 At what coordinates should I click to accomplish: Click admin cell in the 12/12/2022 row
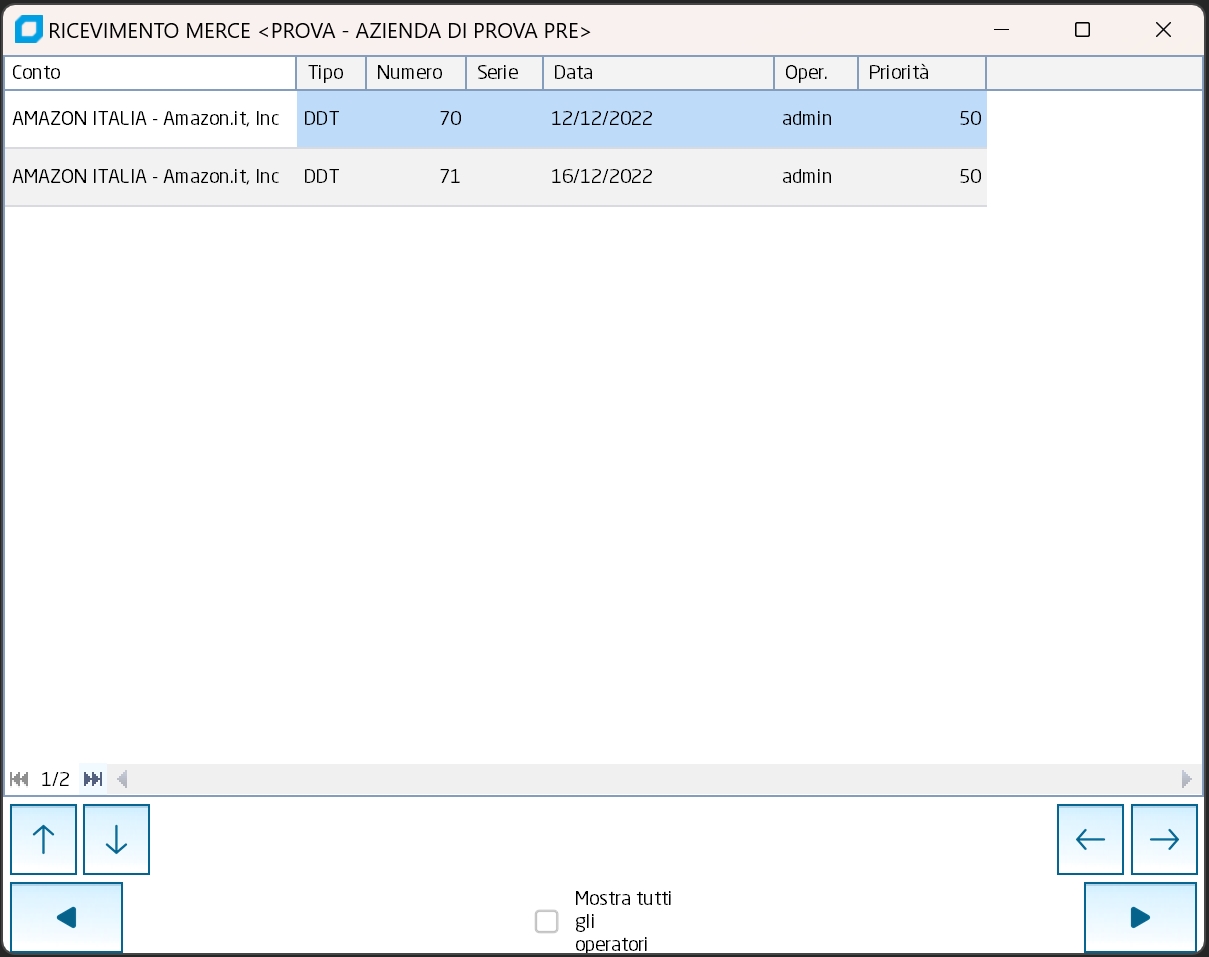(x=816, y=119)
